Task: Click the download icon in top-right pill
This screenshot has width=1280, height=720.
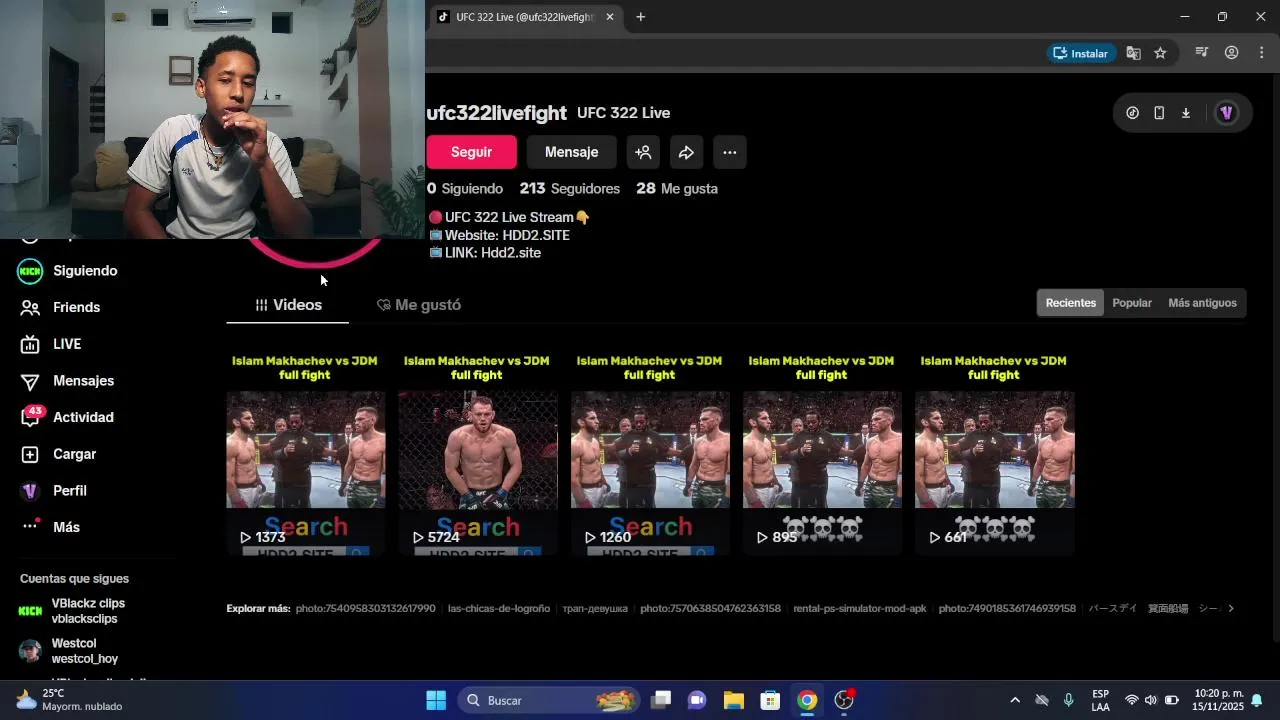Action: pyautogui.click(x=1186, y=113)
